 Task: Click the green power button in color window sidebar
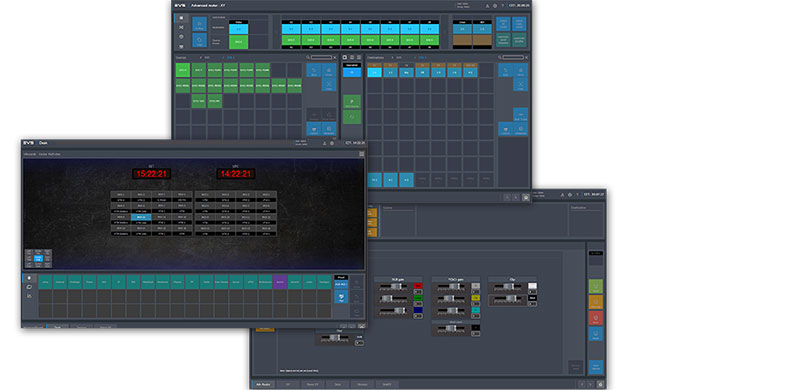tap(595, 286)
